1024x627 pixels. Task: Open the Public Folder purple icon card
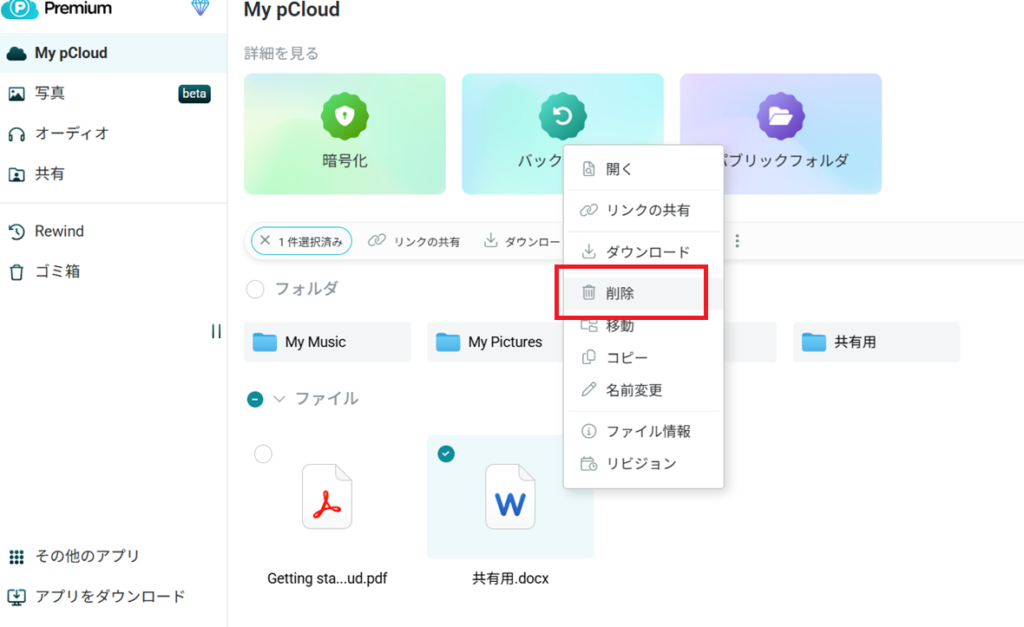780,117
